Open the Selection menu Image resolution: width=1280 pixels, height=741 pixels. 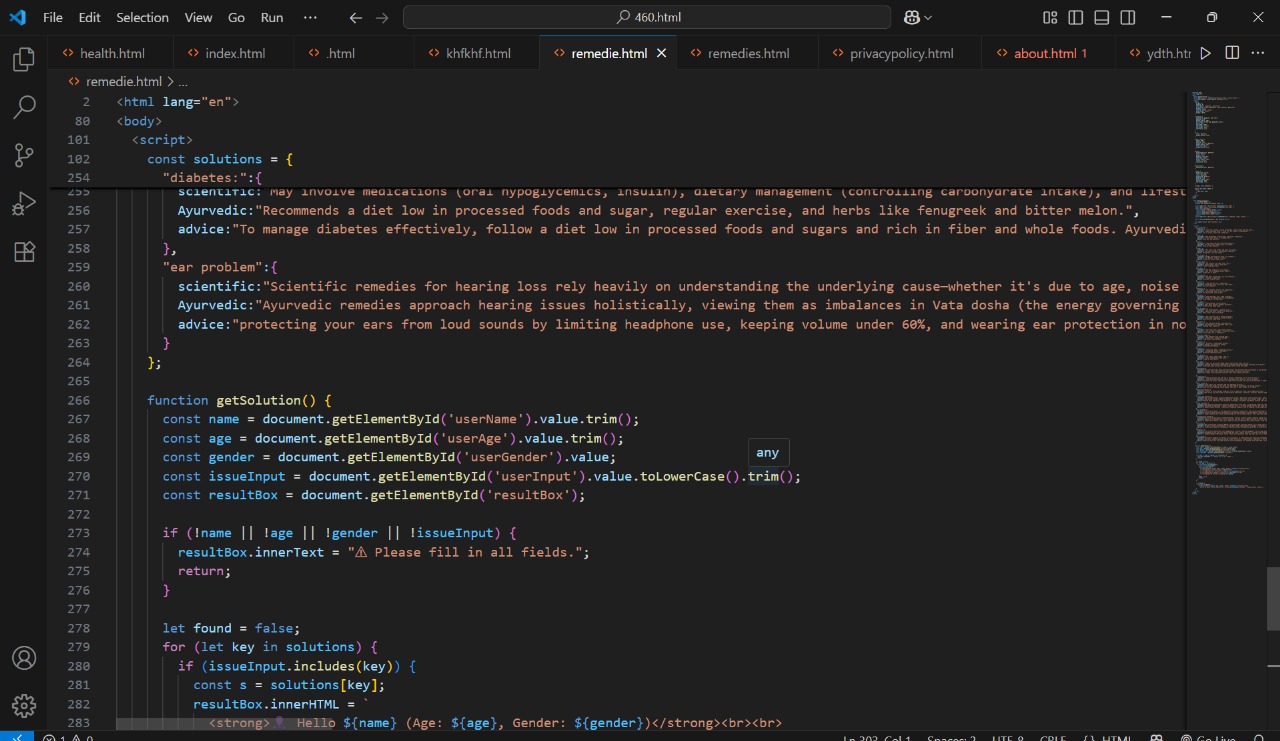pyautogui.click(x=143, y=17)
